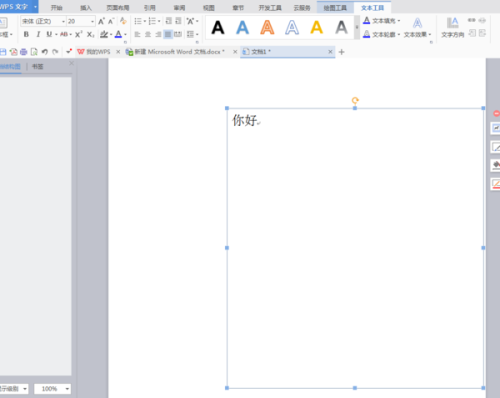The width and height of the screenshot is (500, 398).
Task: Decrease font size with A- icon
Action: coord(111,21)
